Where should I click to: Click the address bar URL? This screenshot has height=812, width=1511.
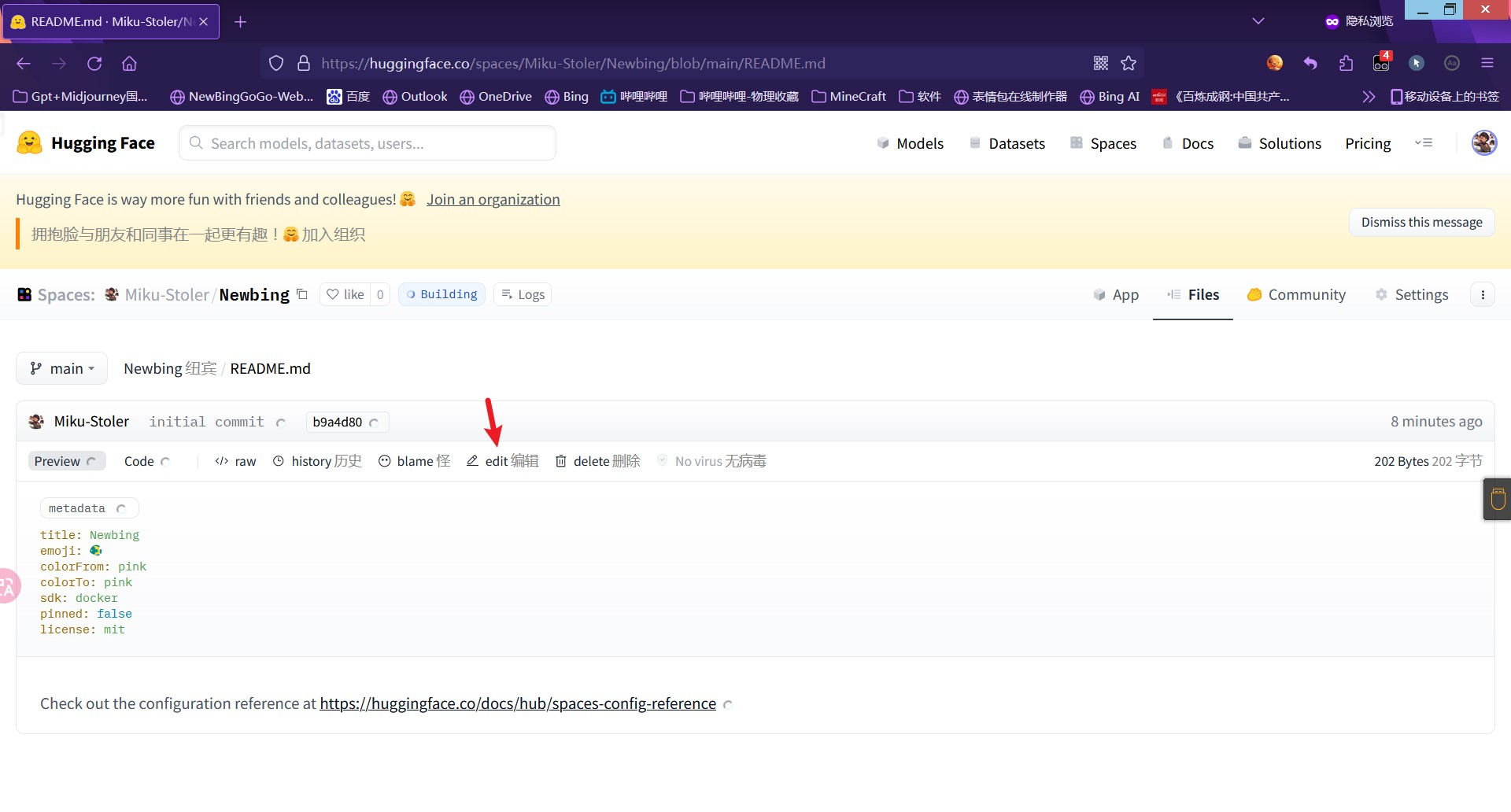click(x=573, y=64)
